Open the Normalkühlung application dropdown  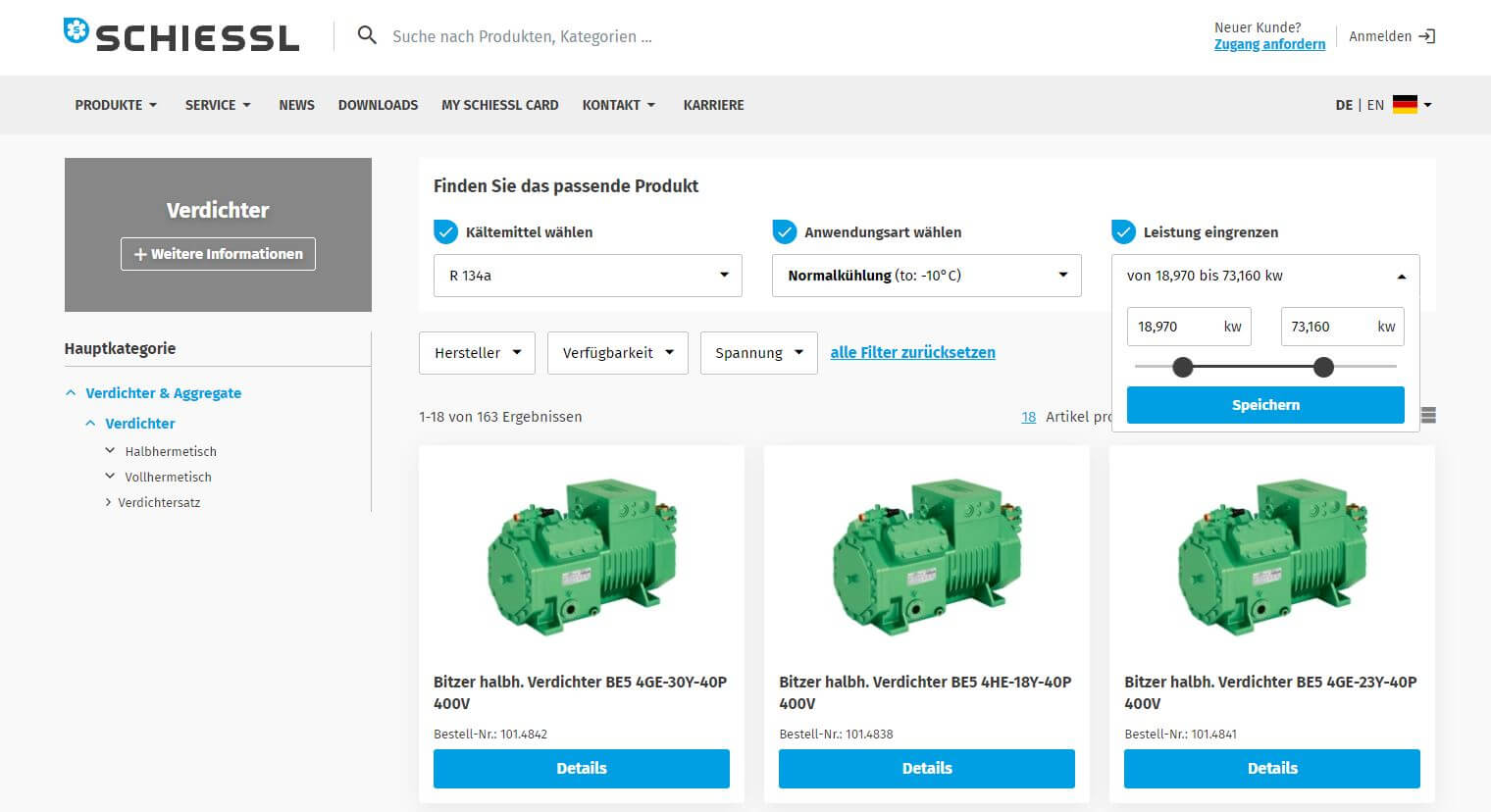point(926,276)
